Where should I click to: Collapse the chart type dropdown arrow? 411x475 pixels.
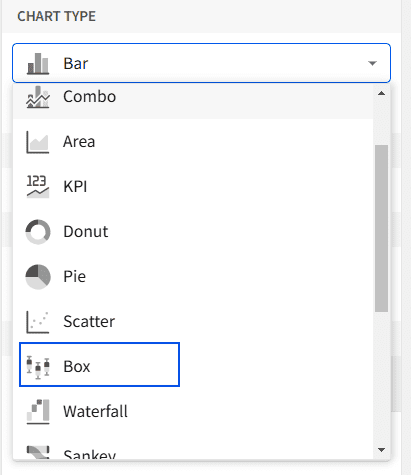pos(372,63)
